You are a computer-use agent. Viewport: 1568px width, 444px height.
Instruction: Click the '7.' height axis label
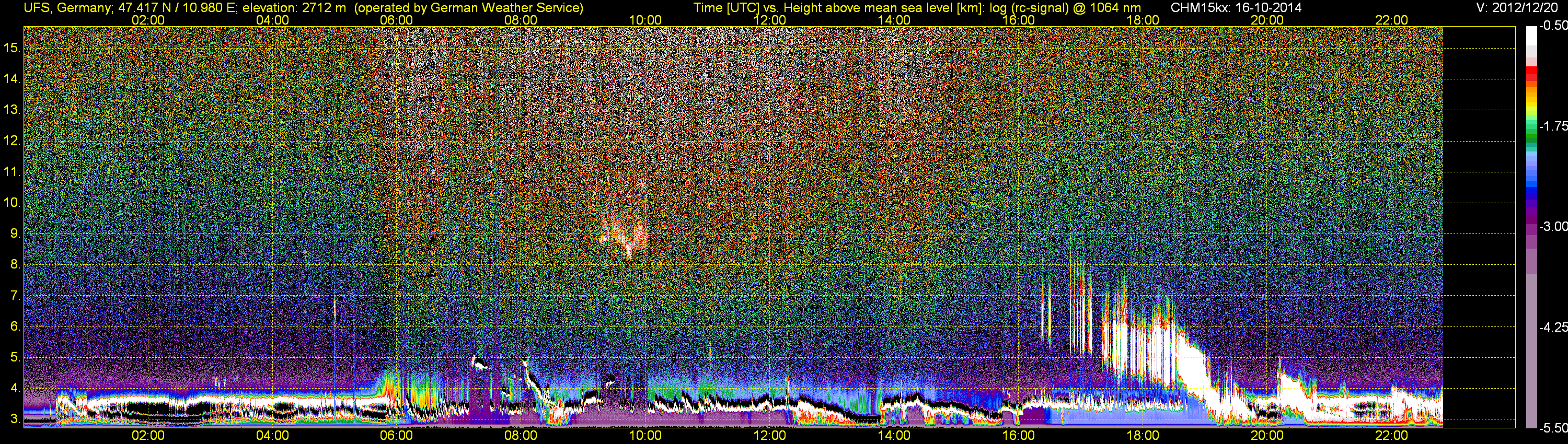pyautogui.click(x=15, y=296)
